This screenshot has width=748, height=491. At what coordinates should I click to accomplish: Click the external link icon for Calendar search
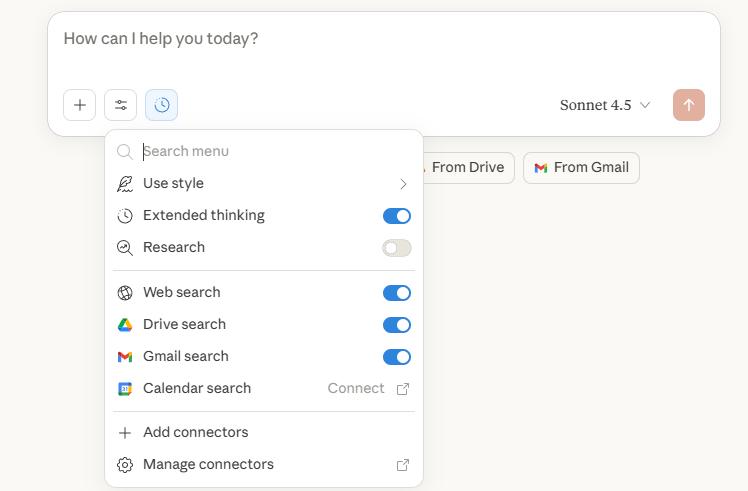pyautogui.click(x=403, y=389)
